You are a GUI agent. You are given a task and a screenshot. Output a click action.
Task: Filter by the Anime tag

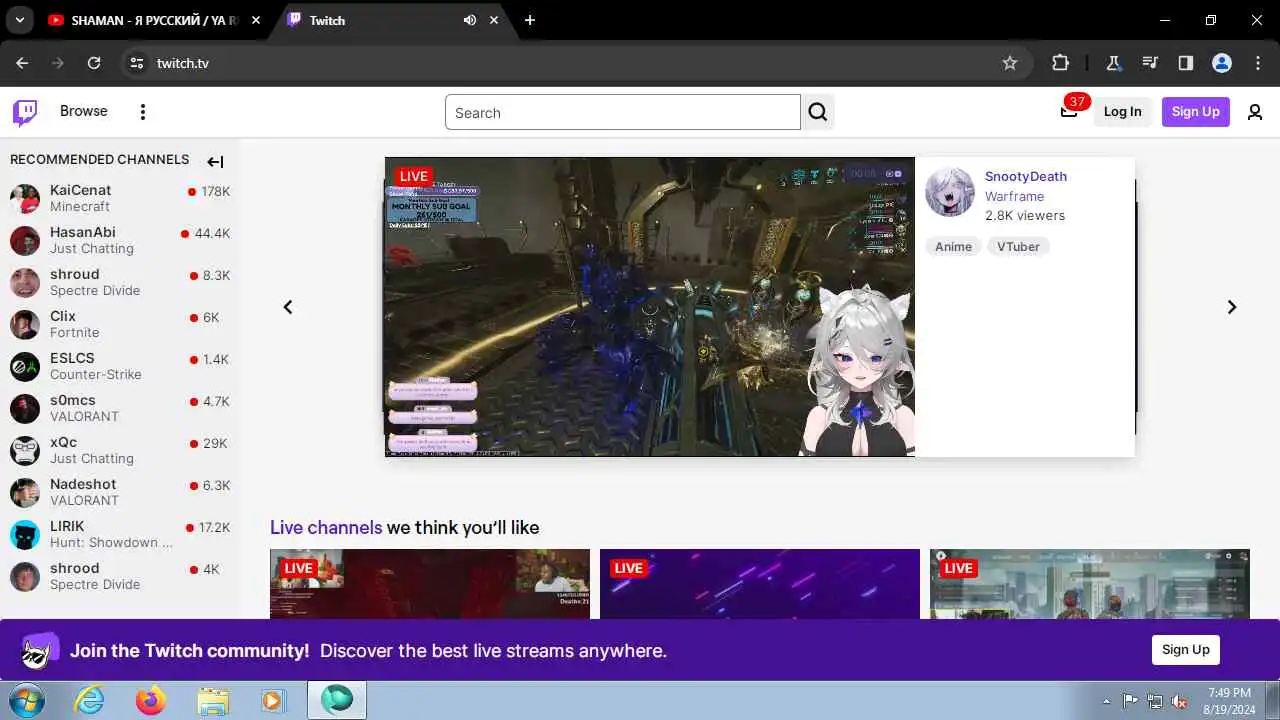click(953, 246)
